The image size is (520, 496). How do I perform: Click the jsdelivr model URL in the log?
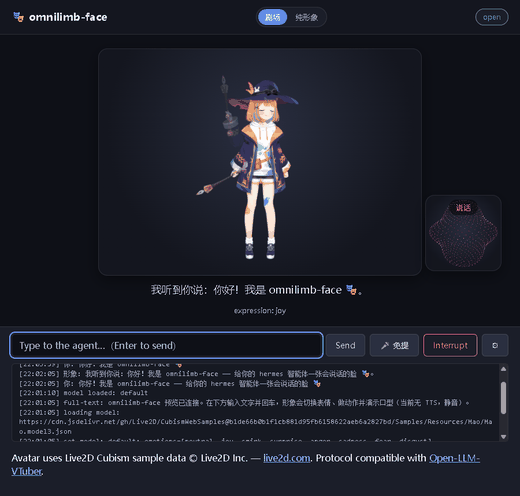click(x=255, y=427)
